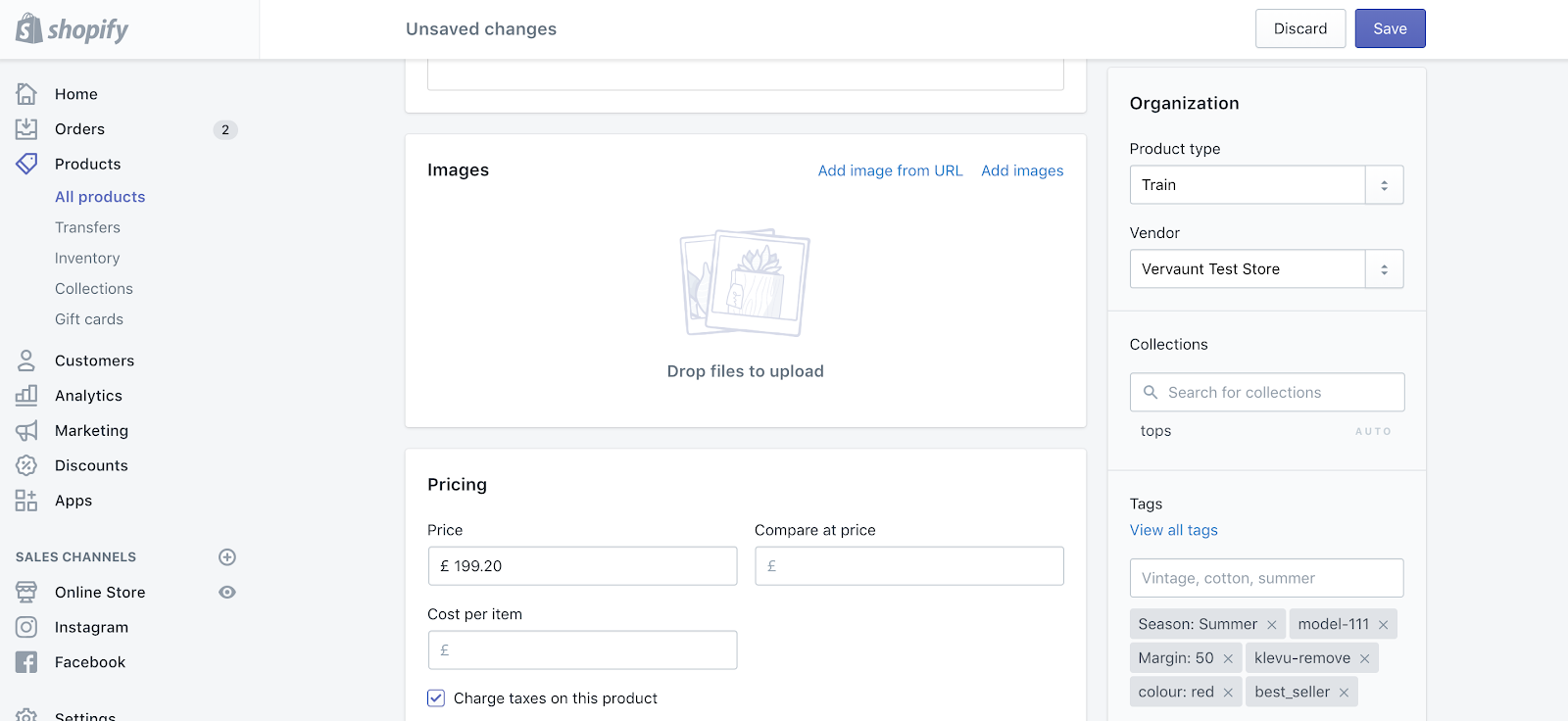Click the Customers person icon
1568x721 pixels.
click(26, 360)
